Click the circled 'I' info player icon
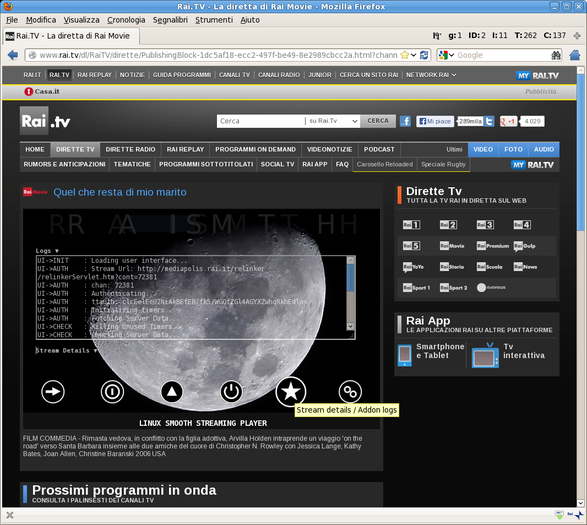587x525 pixels. (x=112, y=392)
